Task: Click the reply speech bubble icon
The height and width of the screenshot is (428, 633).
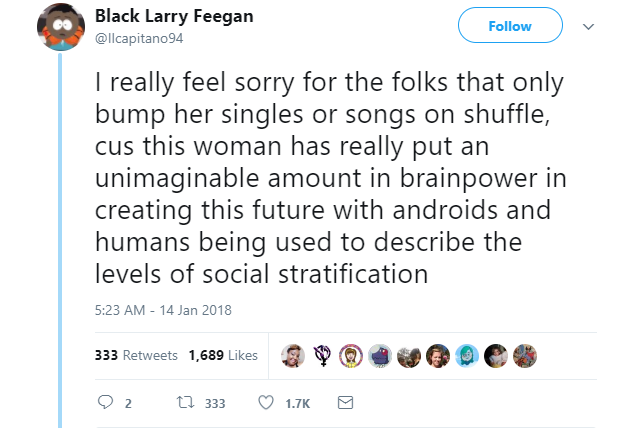Action: pyautogui.click(x=104, y=403)
